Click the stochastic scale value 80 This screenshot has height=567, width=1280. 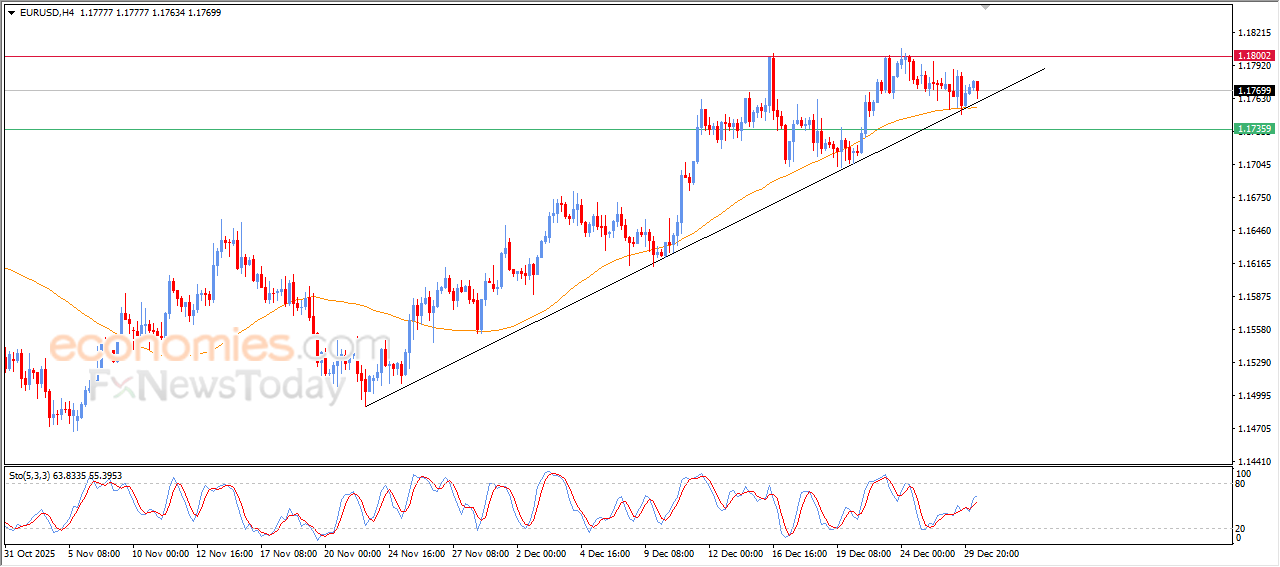(1242, 484)
